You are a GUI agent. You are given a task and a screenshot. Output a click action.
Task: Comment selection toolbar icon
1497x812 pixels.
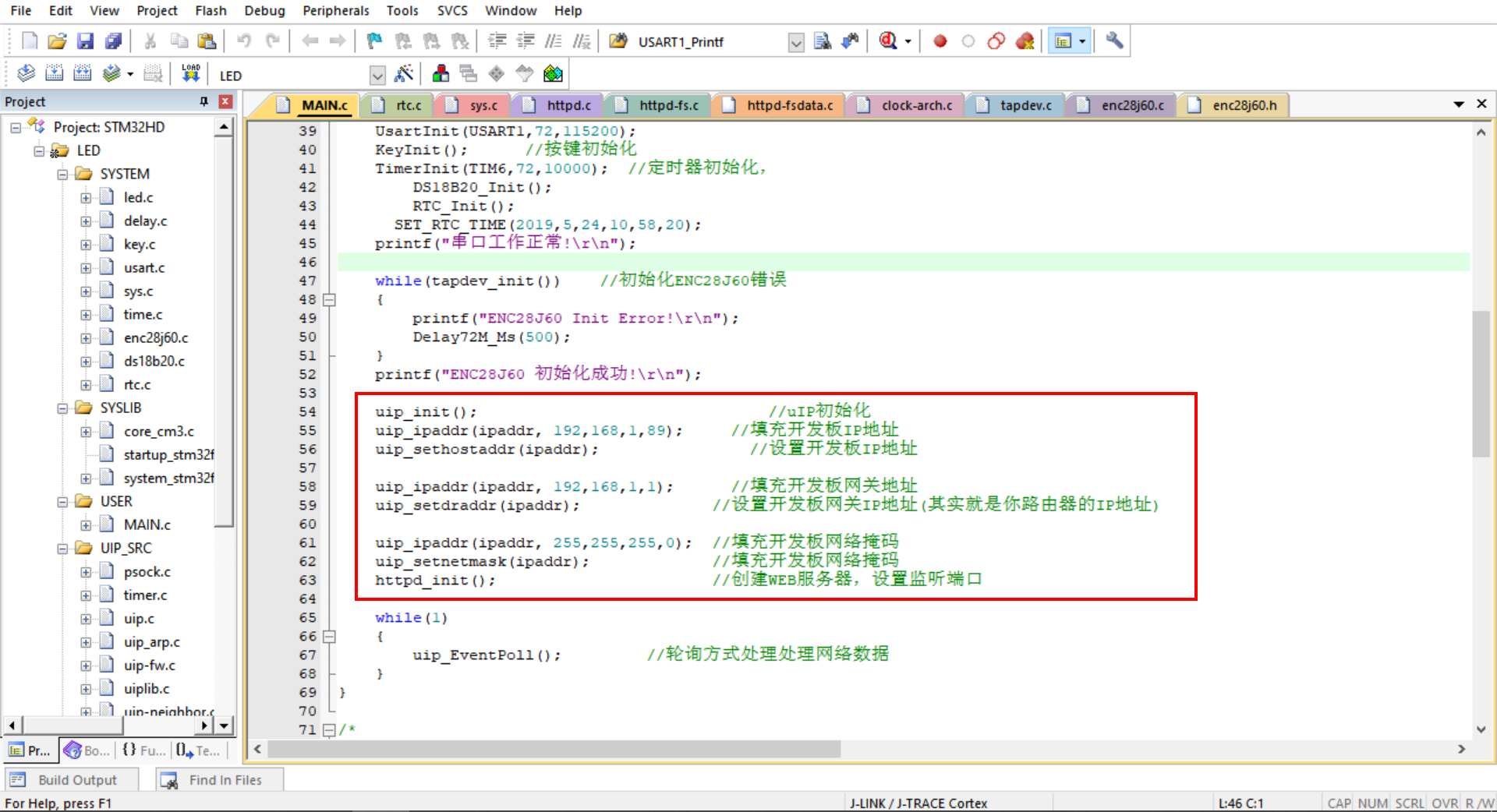pos(554,41)
